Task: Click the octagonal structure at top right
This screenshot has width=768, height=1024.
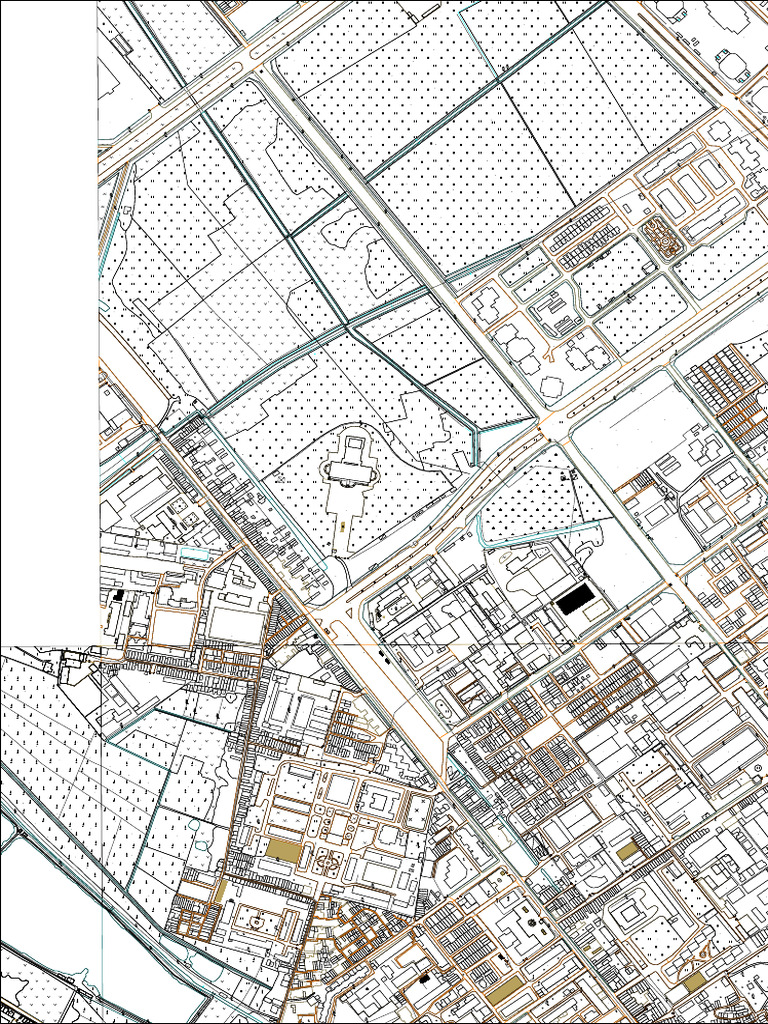Action: click(x=730, y=67)
